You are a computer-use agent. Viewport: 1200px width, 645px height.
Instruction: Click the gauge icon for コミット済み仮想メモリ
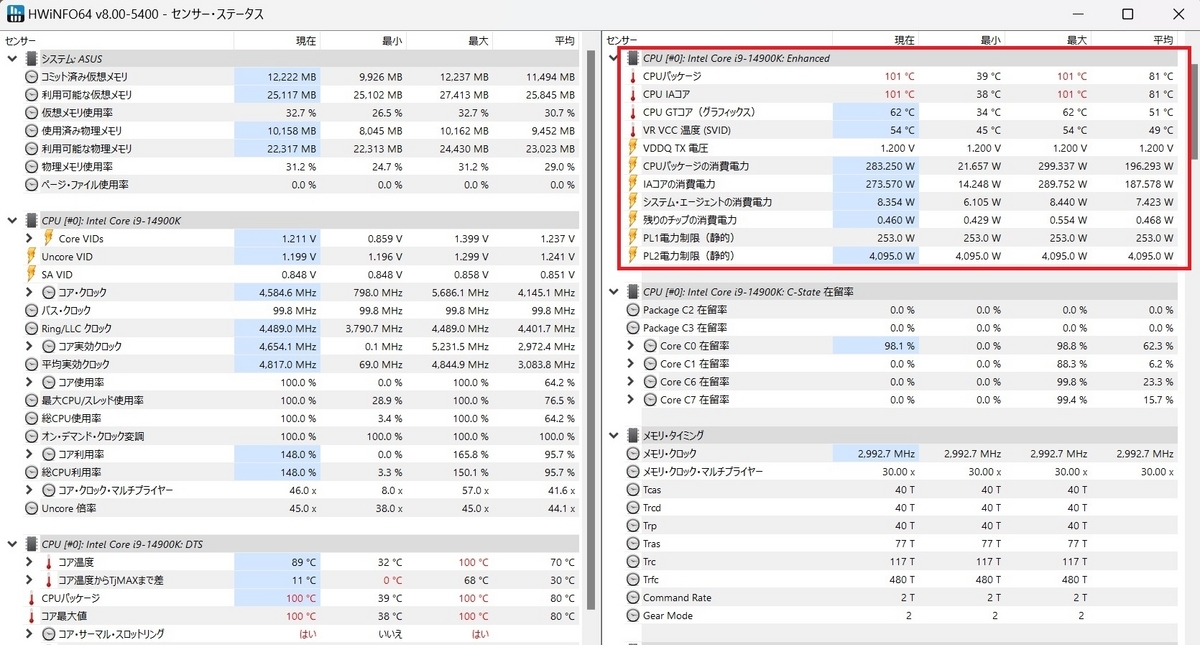tap(32, 77)
